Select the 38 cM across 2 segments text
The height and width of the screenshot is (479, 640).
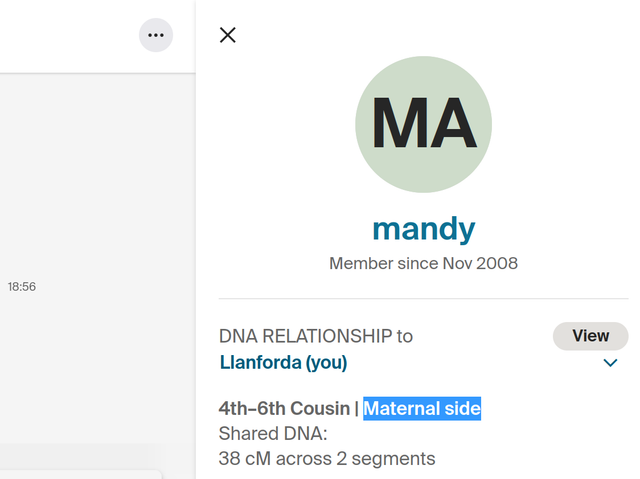click(327, 459)
